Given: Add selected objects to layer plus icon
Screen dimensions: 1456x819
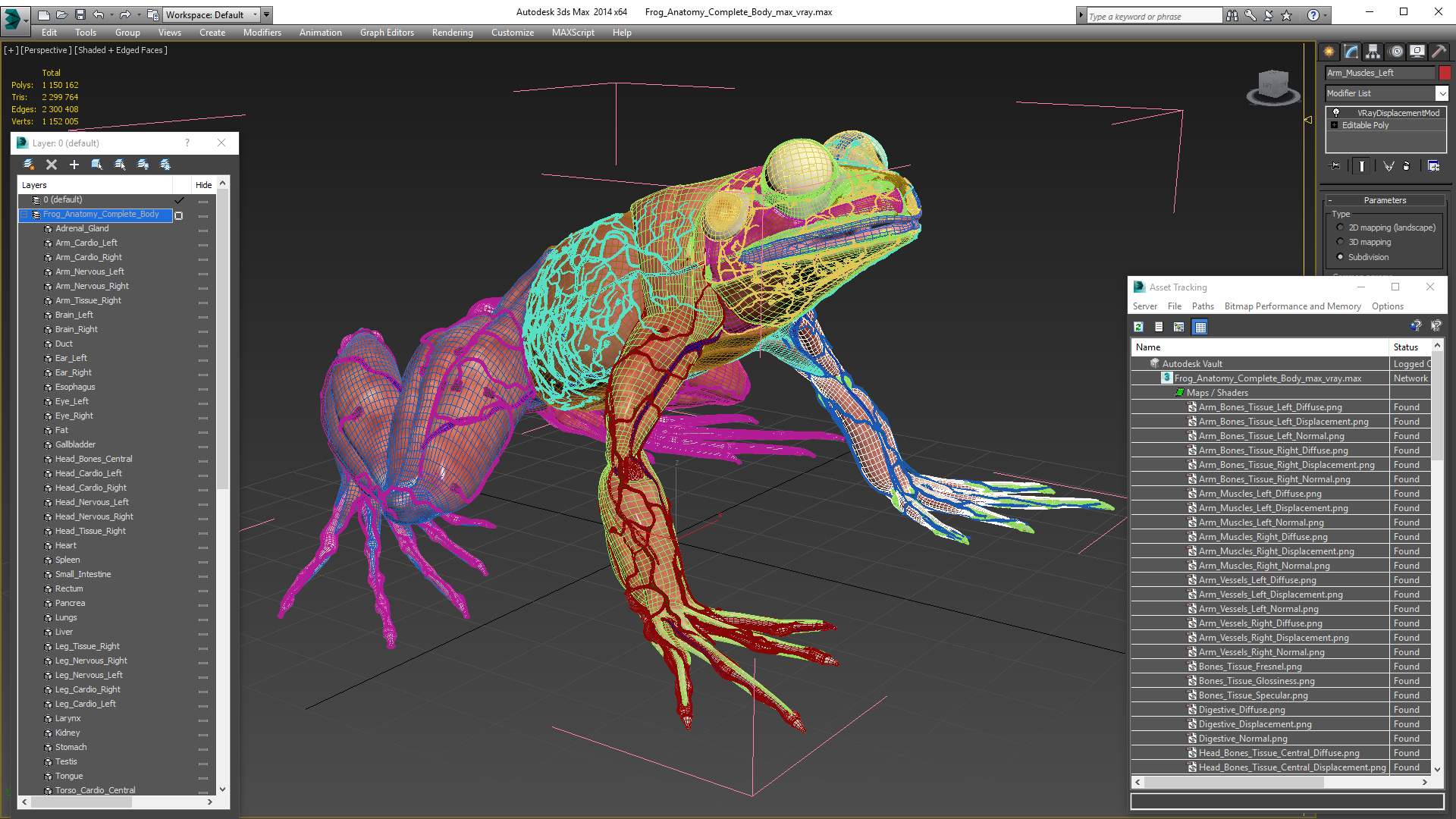Looking at the screenshot, I should [74, 165].
